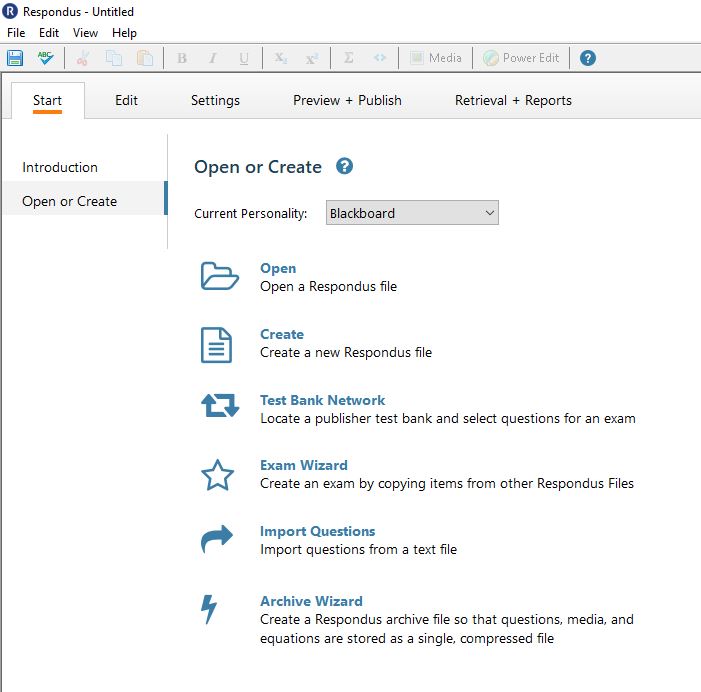Click the Import Questions link
This screenshot has height=692, width=701.
pyautogui.click(x=317, y=531)
